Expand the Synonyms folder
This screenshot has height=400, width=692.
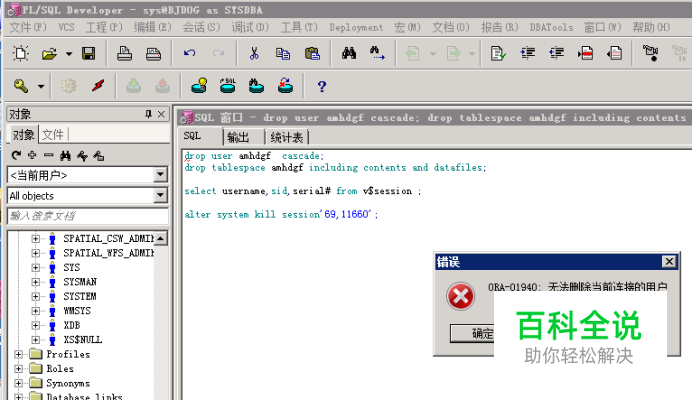pos(19,383)
